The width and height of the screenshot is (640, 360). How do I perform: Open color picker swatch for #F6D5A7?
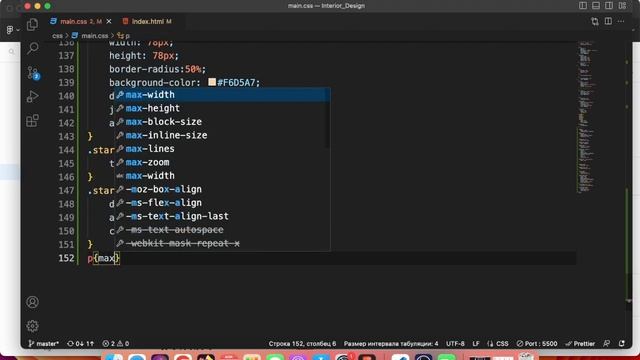point(212,82)
